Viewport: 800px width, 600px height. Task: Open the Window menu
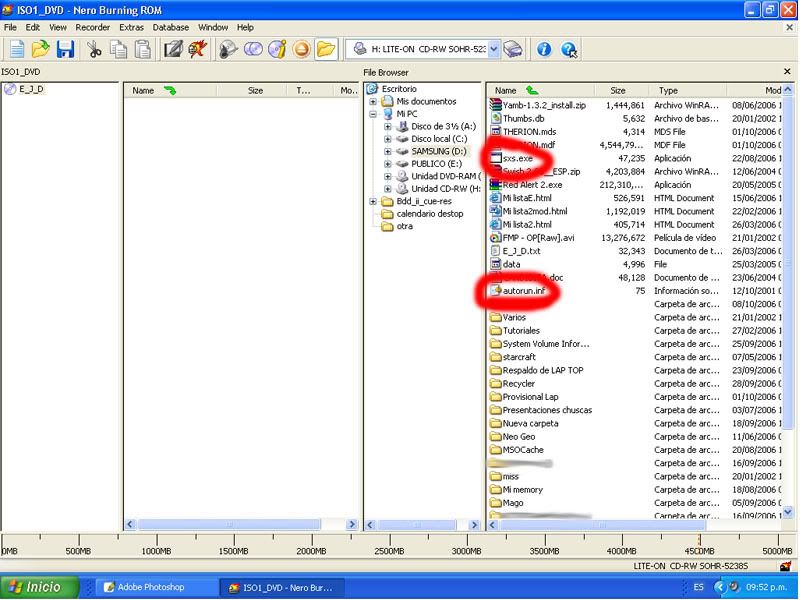tap(213, 28)
